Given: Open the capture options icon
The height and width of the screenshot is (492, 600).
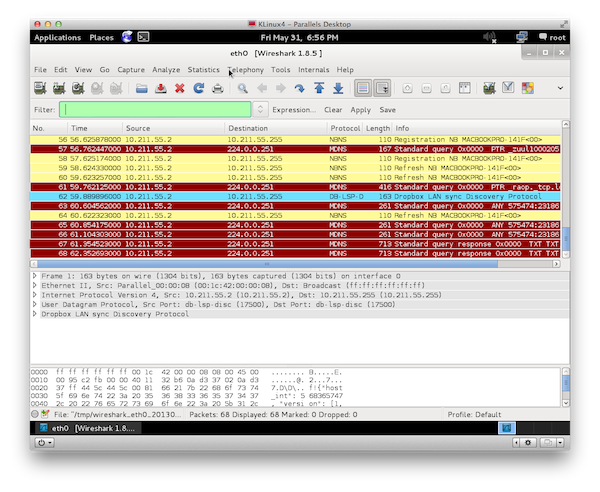Looking at the screenshot, I should [x=59, y=88].
